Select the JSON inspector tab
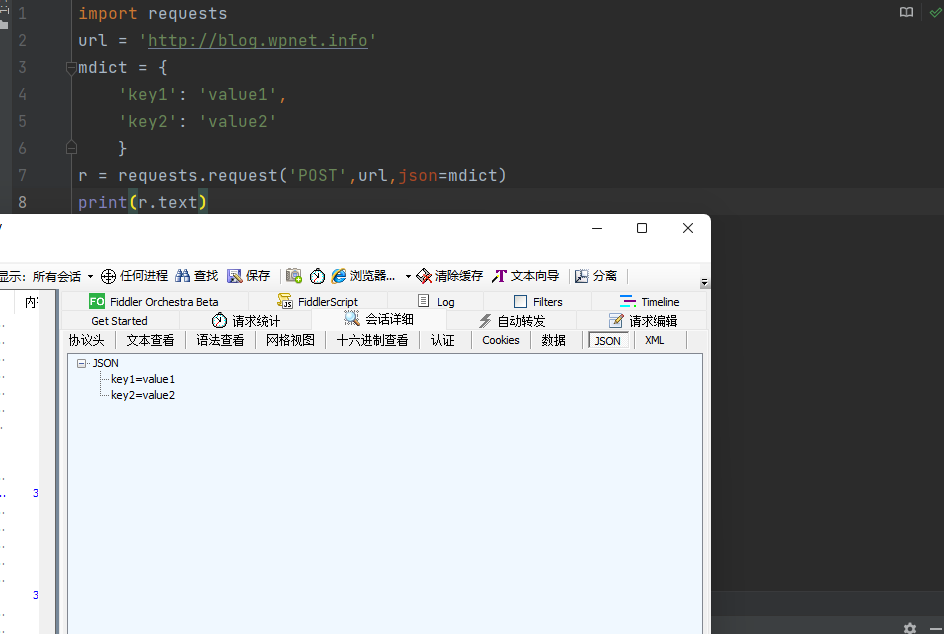This screenshot has width=944, height=634. click(607, 341)
